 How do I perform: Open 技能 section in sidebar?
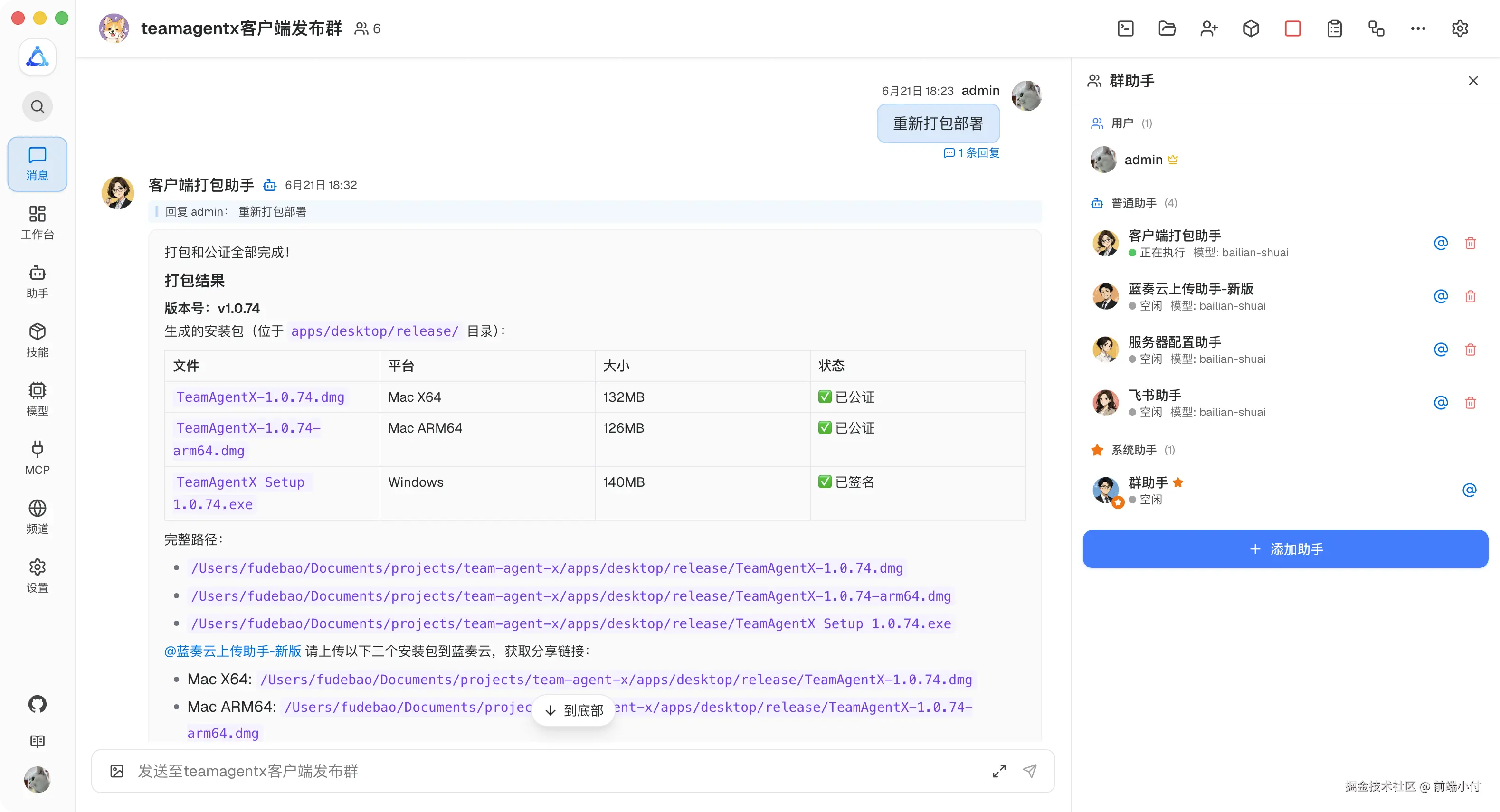coord(37,340)
